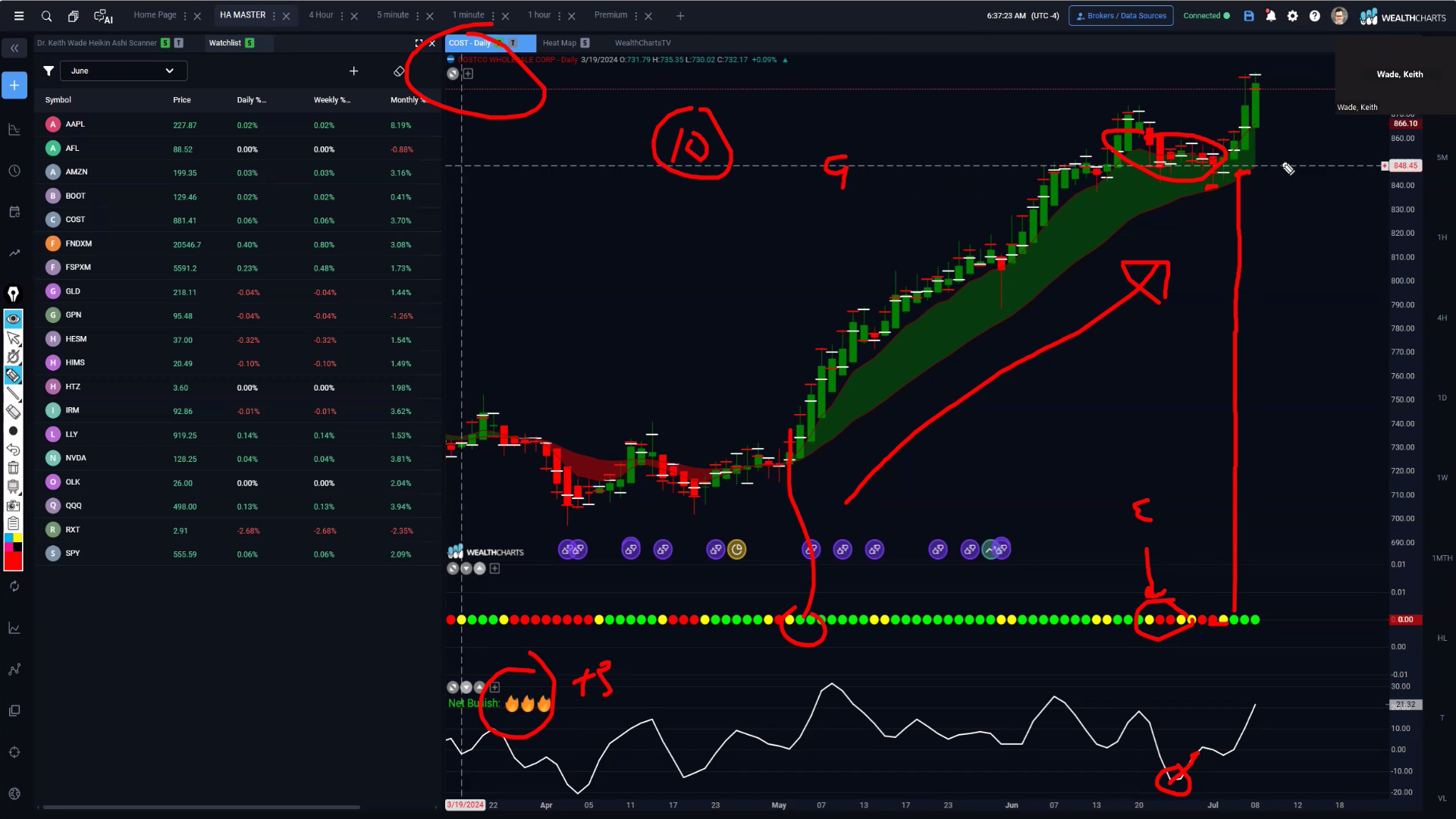This screenshot has width=1456, height=819.
Task: Select the 4H timeframe on chart edge
Action: tap(1442, 318)
